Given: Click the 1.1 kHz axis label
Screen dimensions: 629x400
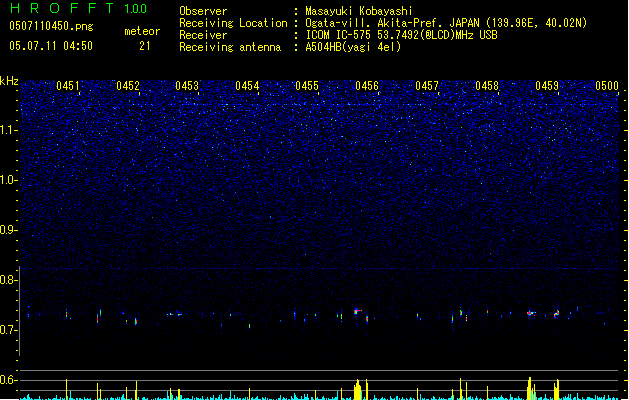Looking at the screenshot, I should (x=8, y=130).
